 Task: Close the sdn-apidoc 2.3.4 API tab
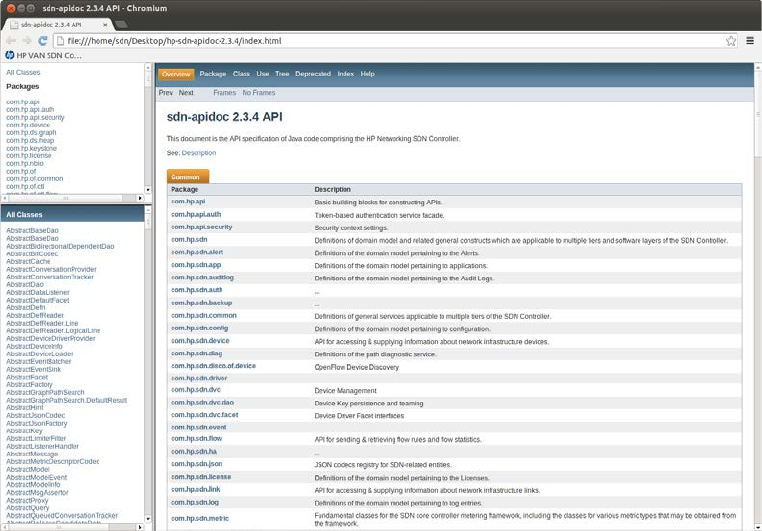coord(105,24)
